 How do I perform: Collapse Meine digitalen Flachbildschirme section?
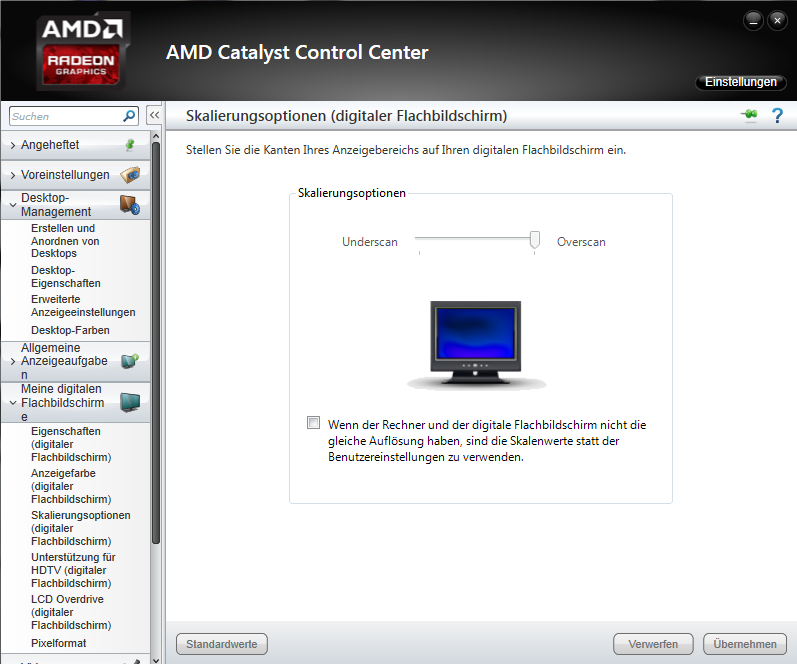point(13,403)
